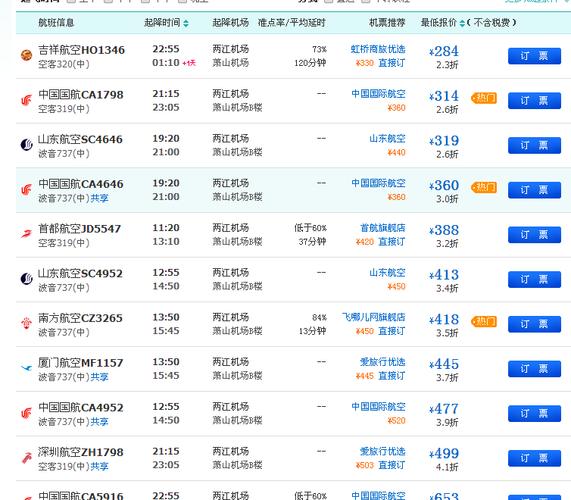
Task: Click the 84% on-time rate for CZ3265
Action: pyautogui.click(x=319, y=318)
